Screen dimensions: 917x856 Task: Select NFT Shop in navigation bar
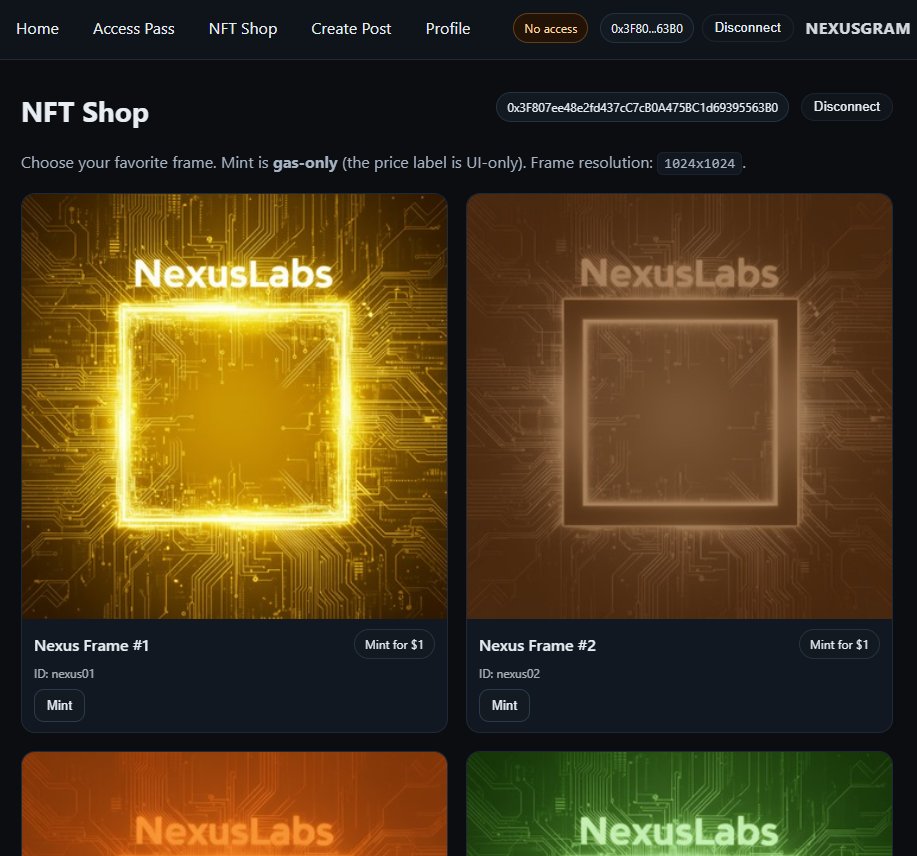pos(243,29)
